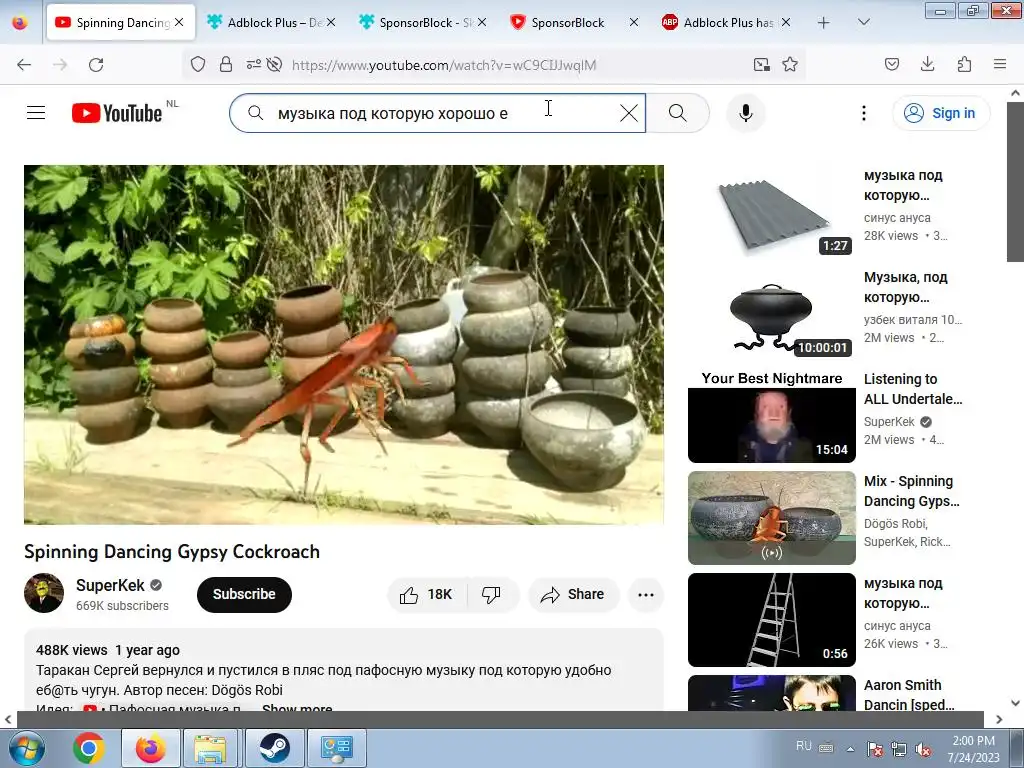
Task: Open Mix - Spinning Dancing Gyps title
Action: pyautogui.click(x=912, y=491)
